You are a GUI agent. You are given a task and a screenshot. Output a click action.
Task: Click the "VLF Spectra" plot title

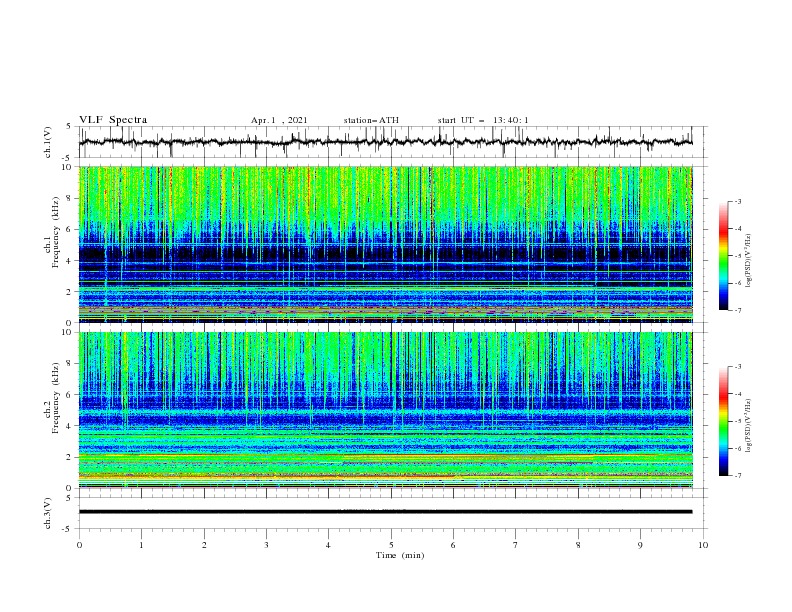point(113,120)
